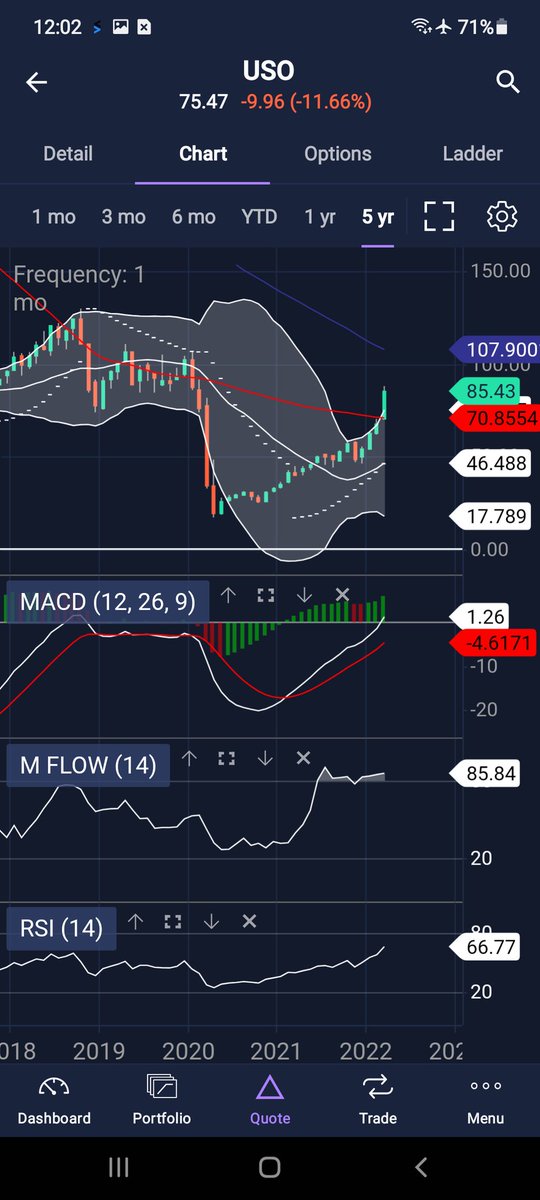
Task: Switch to the Ladder tab
Action: (473, 154)
